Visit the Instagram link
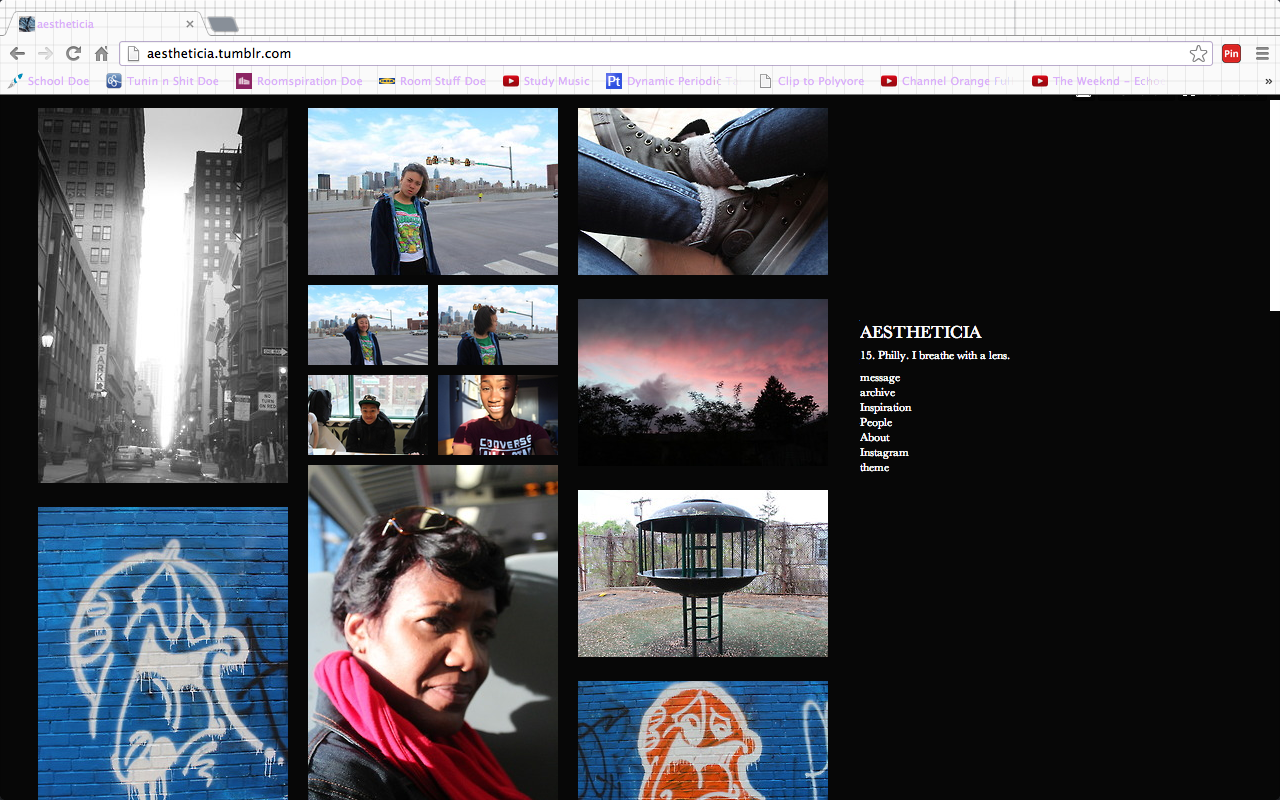 tap(884, 453)
